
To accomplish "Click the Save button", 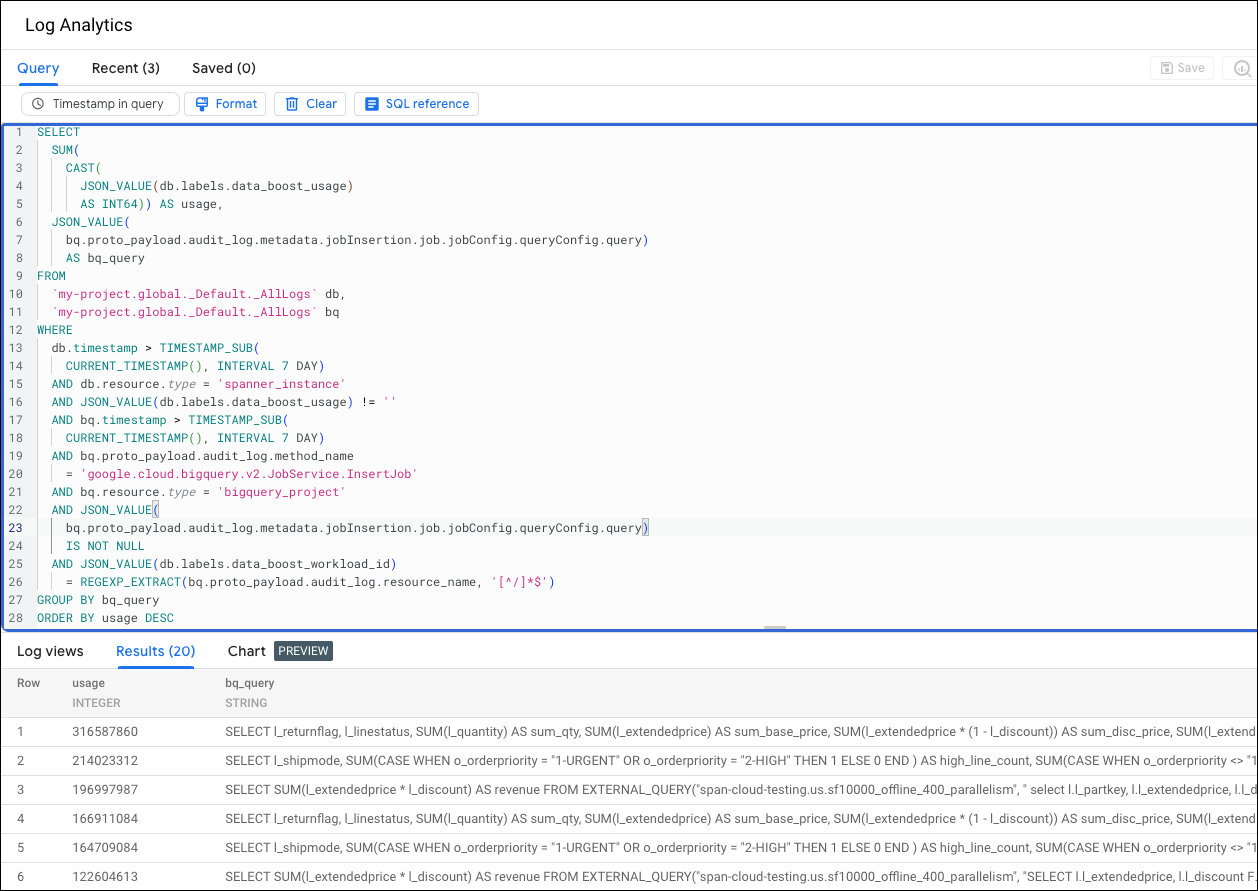I will coord(1182,67).
